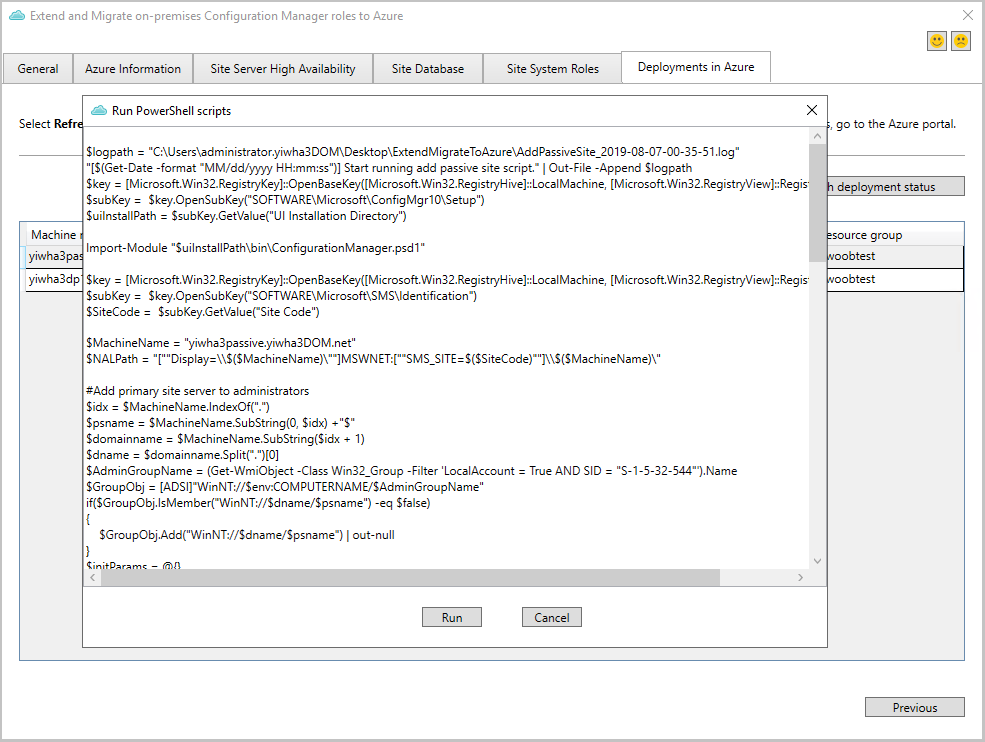Click the cloud icon on Run PowerShell scripts dialog
This screenshot has width=985, height=742.
click(100, 110)
